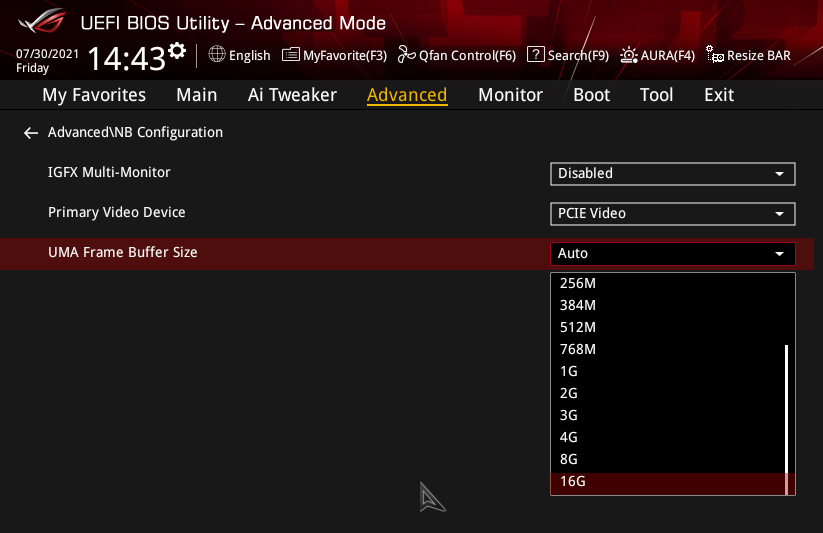Open Qfan Control(F6) fan icon
This screenshot has width=823, height=533.
point(406,55)
